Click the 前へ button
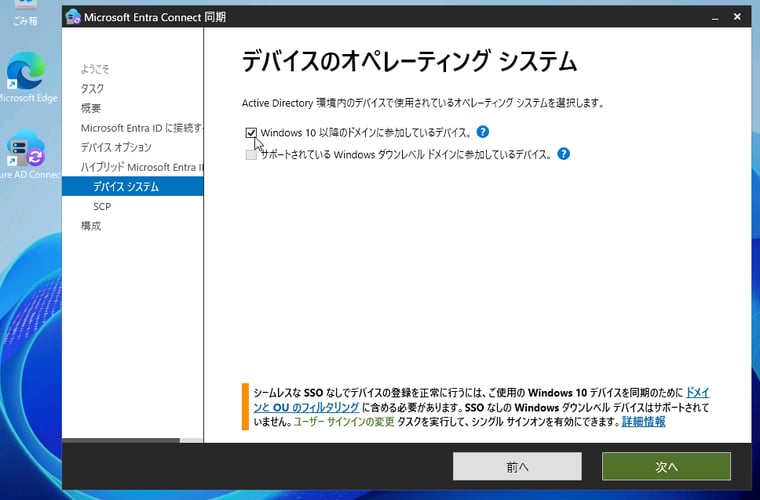The height and width of the screenshot is (500, 760). click(x=517, y=467)
